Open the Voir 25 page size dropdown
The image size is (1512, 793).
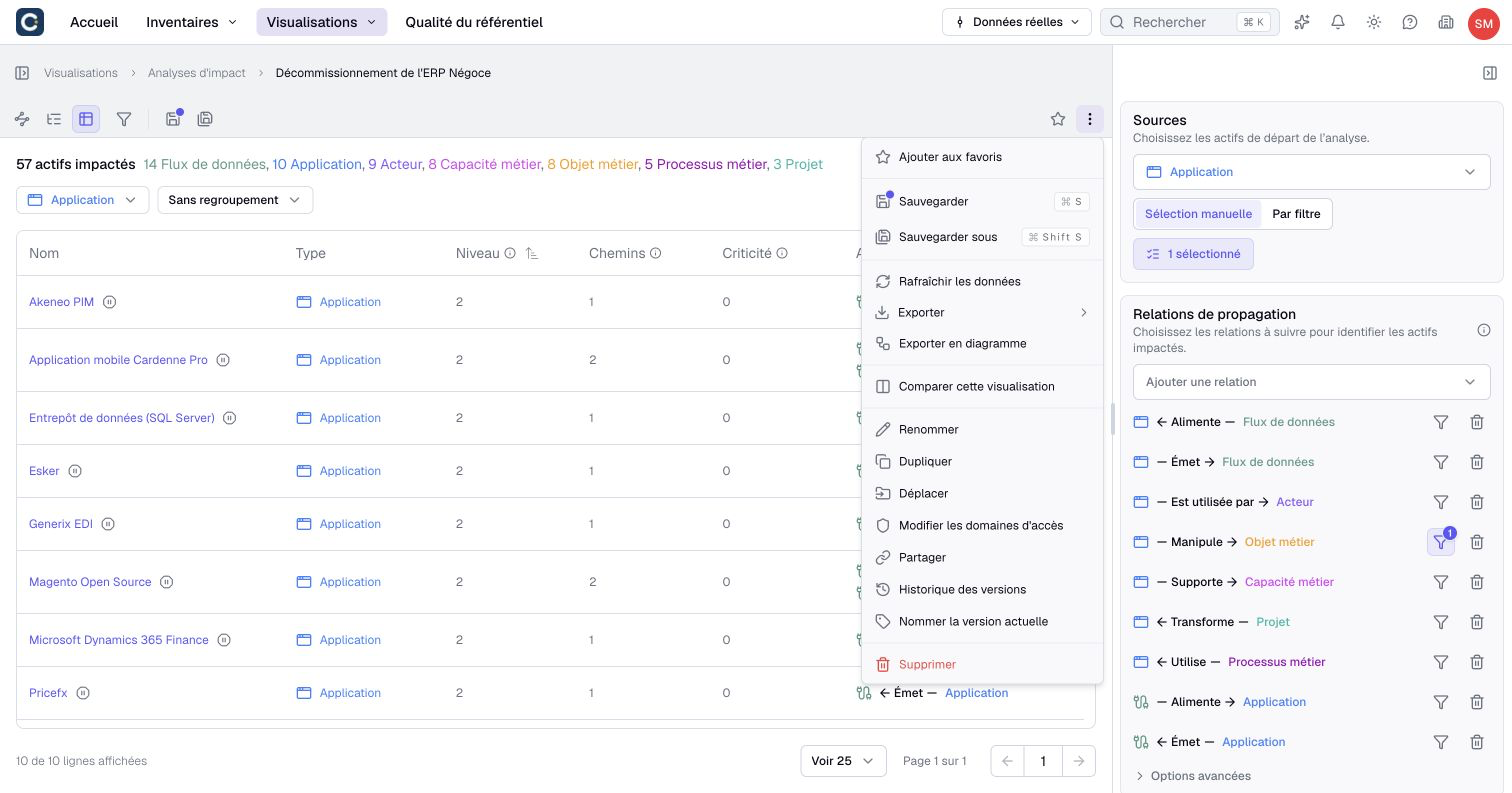843,761
